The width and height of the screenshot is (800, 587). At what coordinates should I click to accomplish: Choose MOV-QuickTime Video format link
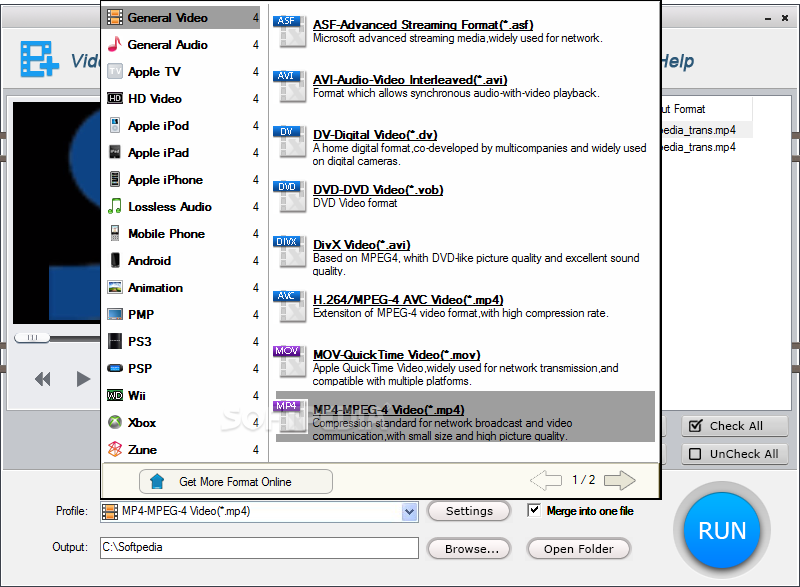click(x=396, y=355)
